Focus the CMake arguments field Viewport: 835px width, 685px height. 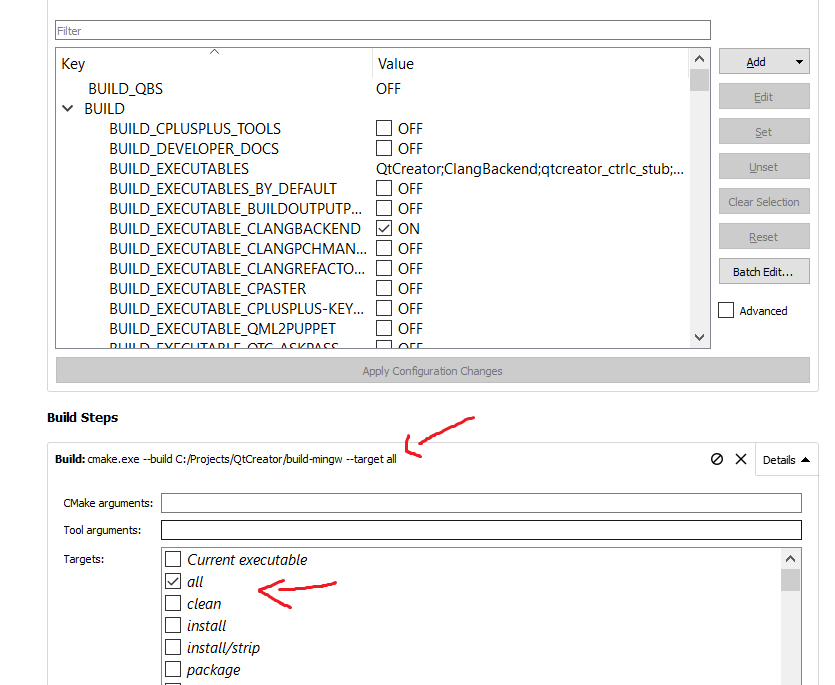coord(481,503)
